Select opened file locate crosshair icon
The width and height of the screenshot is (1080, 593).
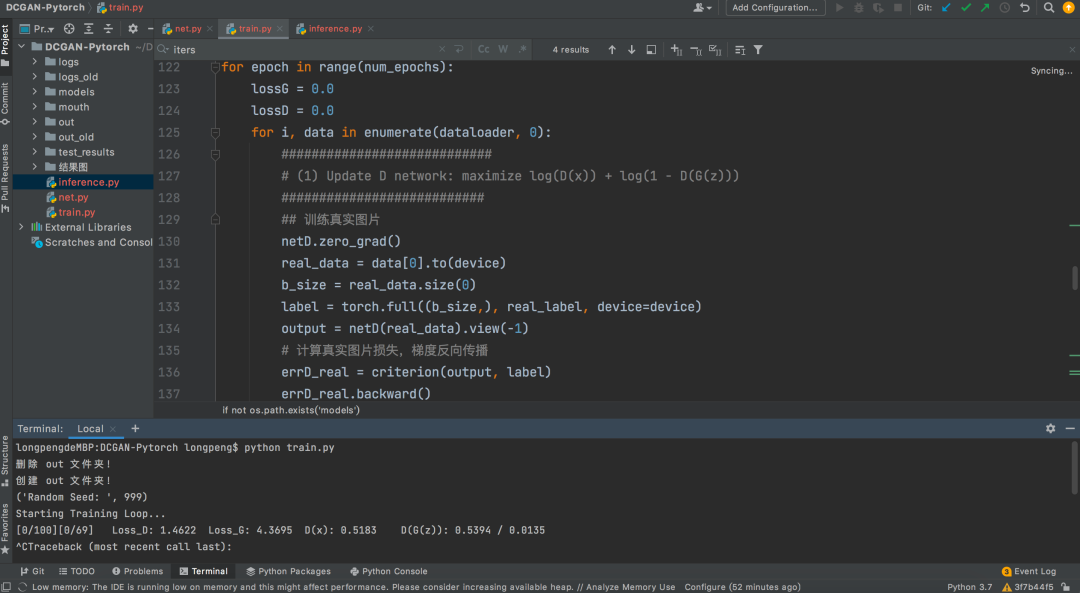point(69,29)
